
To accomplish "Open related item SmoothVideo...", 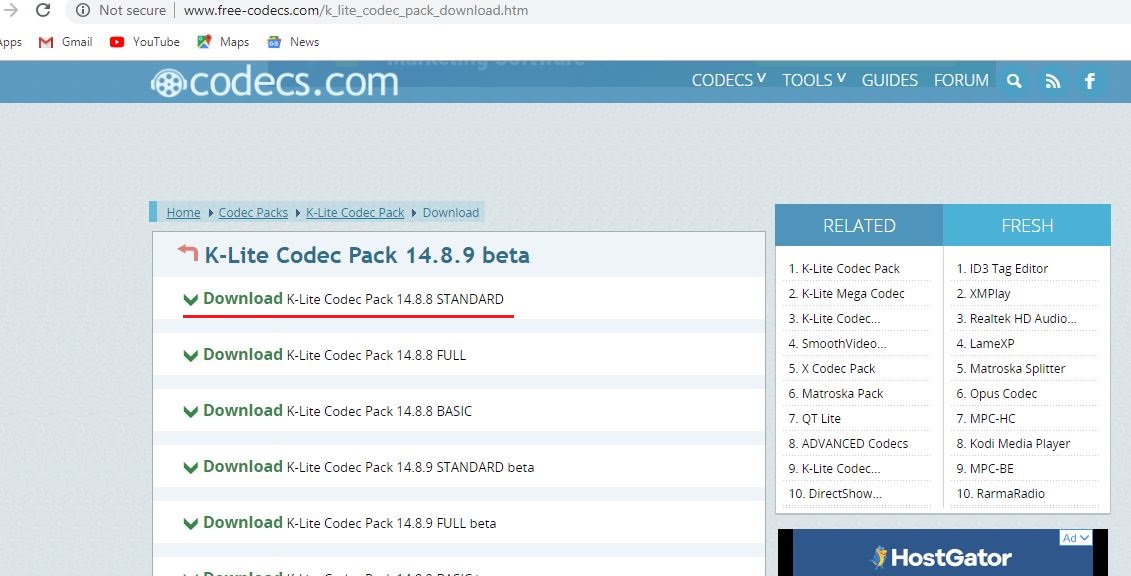I will click(837, 344).
